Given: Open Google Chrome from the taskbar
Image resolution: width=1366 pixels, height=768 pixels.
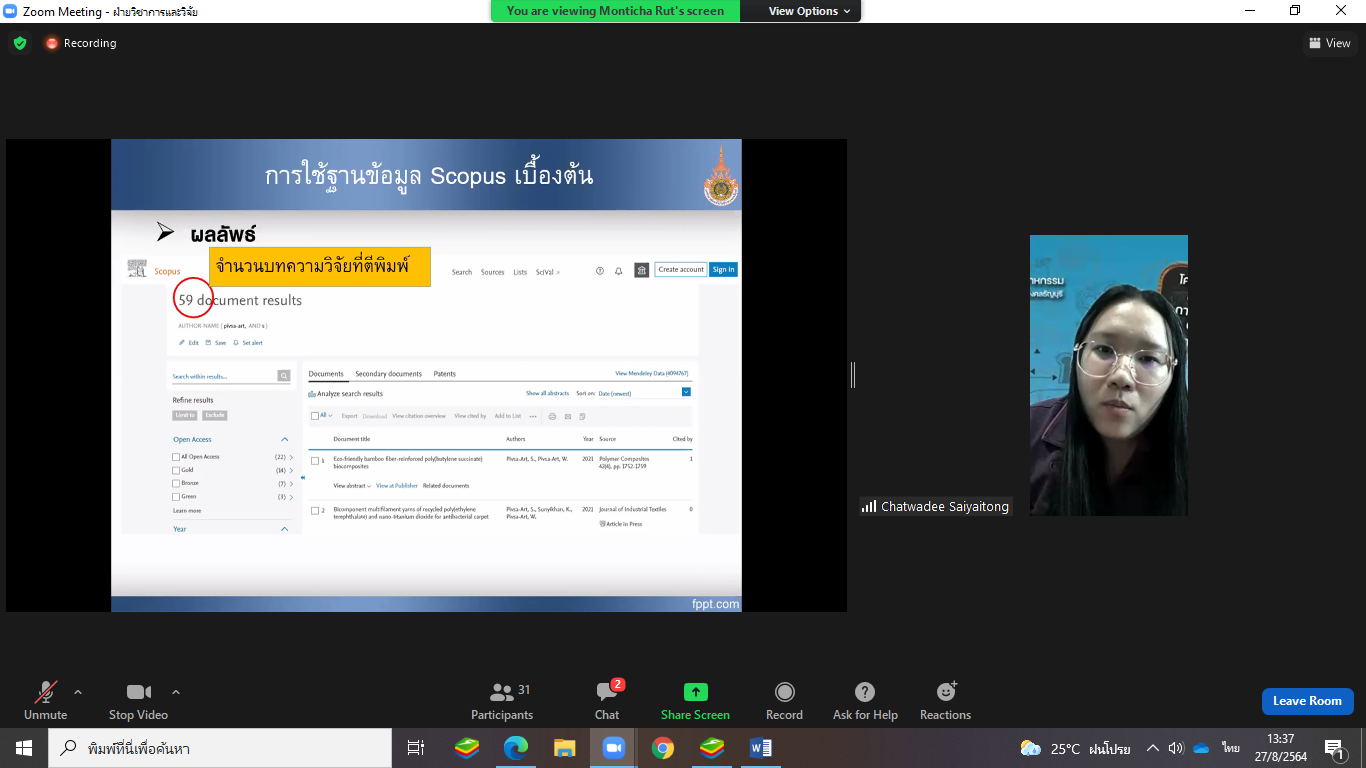Looking at the screenshot, I should click(x=662, y=748).
